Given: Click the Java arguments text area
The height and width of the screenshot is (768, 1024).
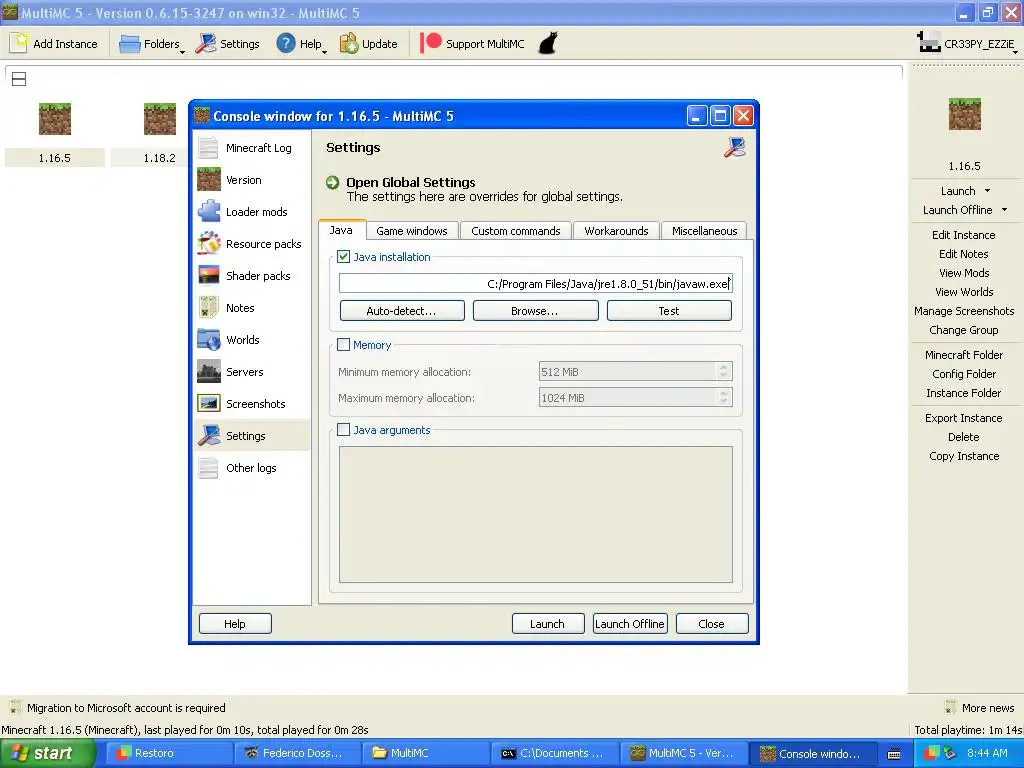Looking at the screenshot, I should 536,514.
